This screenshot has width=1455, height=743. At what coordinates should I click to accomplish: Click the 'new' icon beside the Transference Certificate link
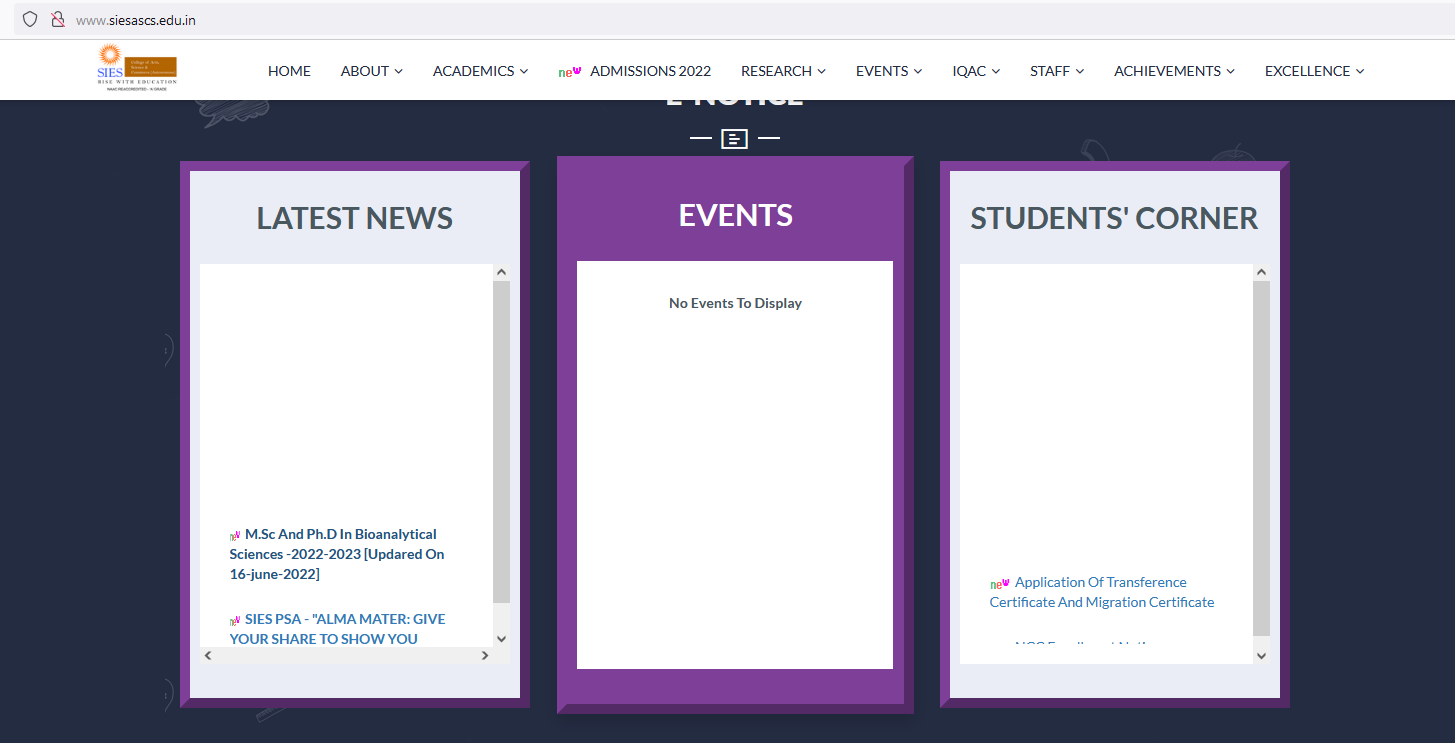[x=998, y=582]
